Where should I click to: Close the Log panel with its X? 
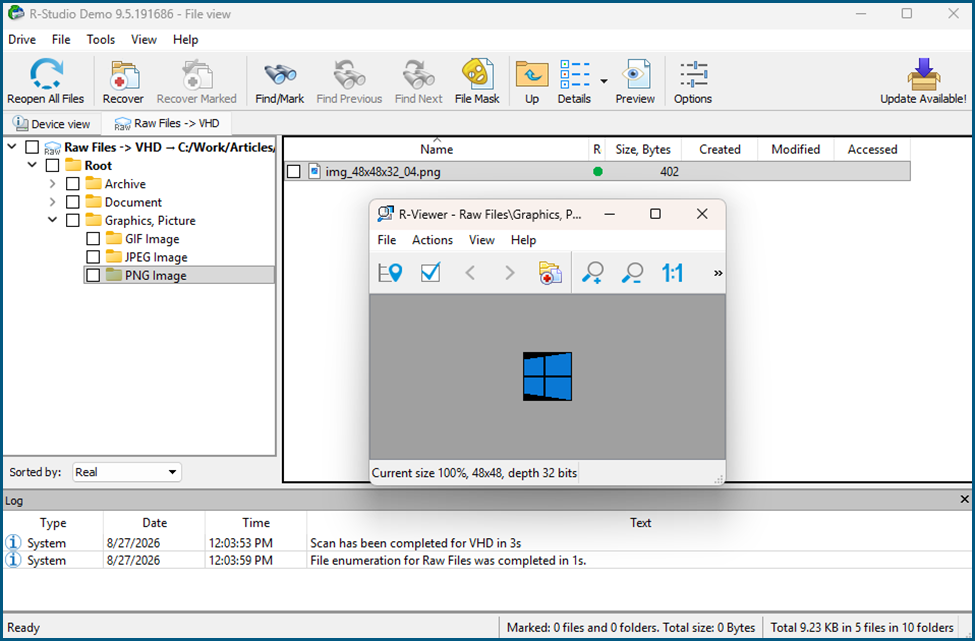click(x=964, y=499)
